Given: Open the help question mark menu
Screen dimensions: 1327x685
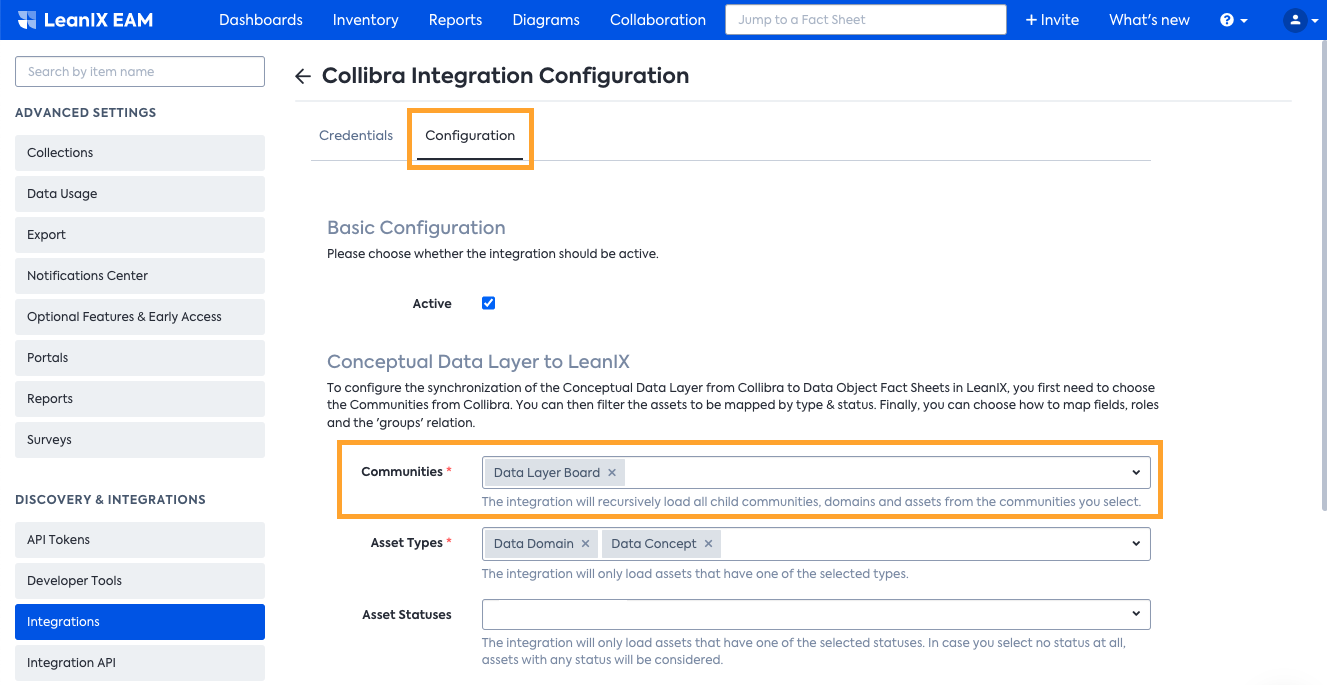Looking at the screenshot, I should pyautogui.click(x=1233, y=20).
